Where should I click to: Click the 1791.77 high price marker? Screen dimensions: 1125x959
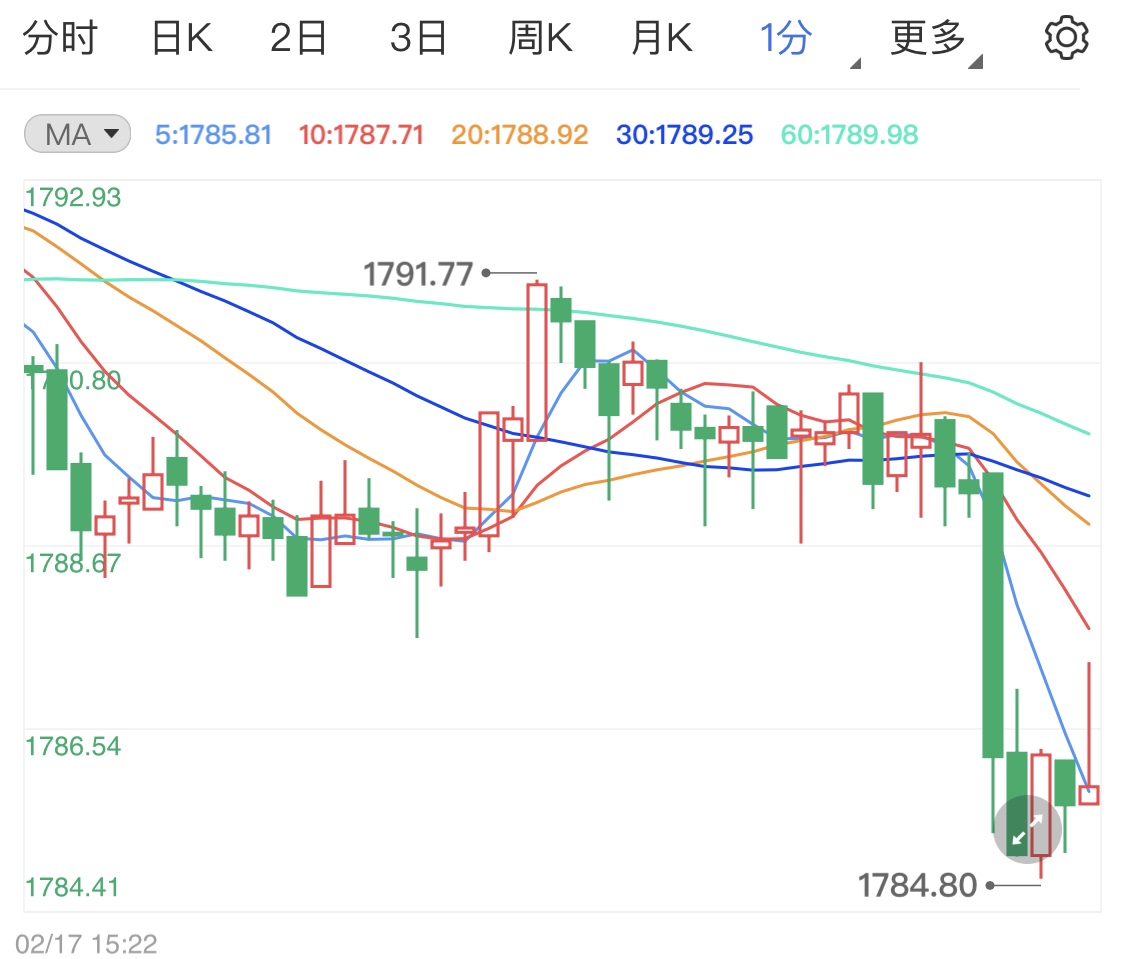pos(418,272)
